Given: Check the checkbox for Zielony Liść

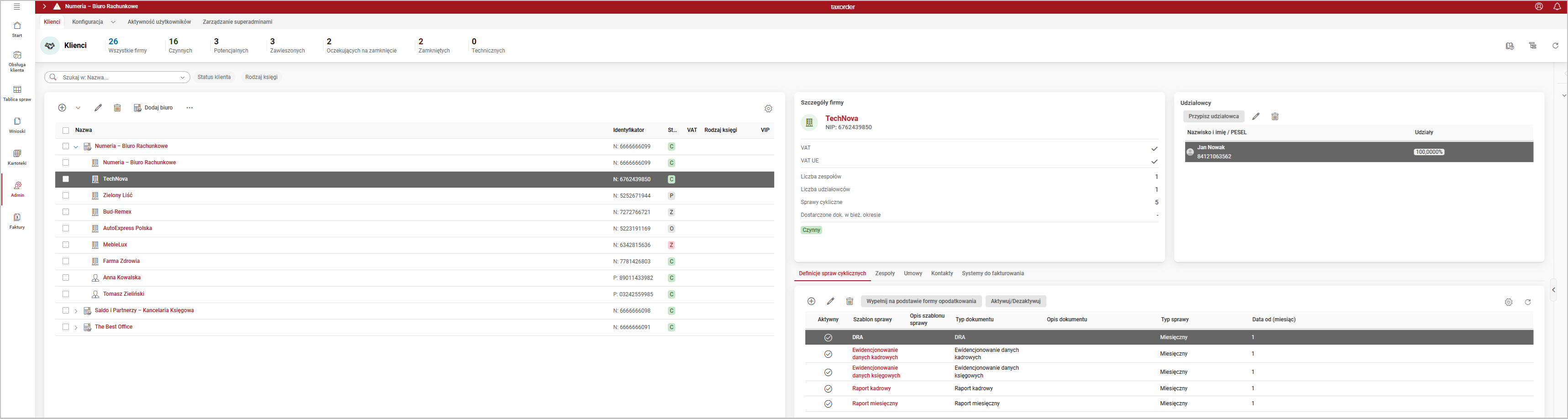Looking at the screenshot, I should (x=66, y=195).
